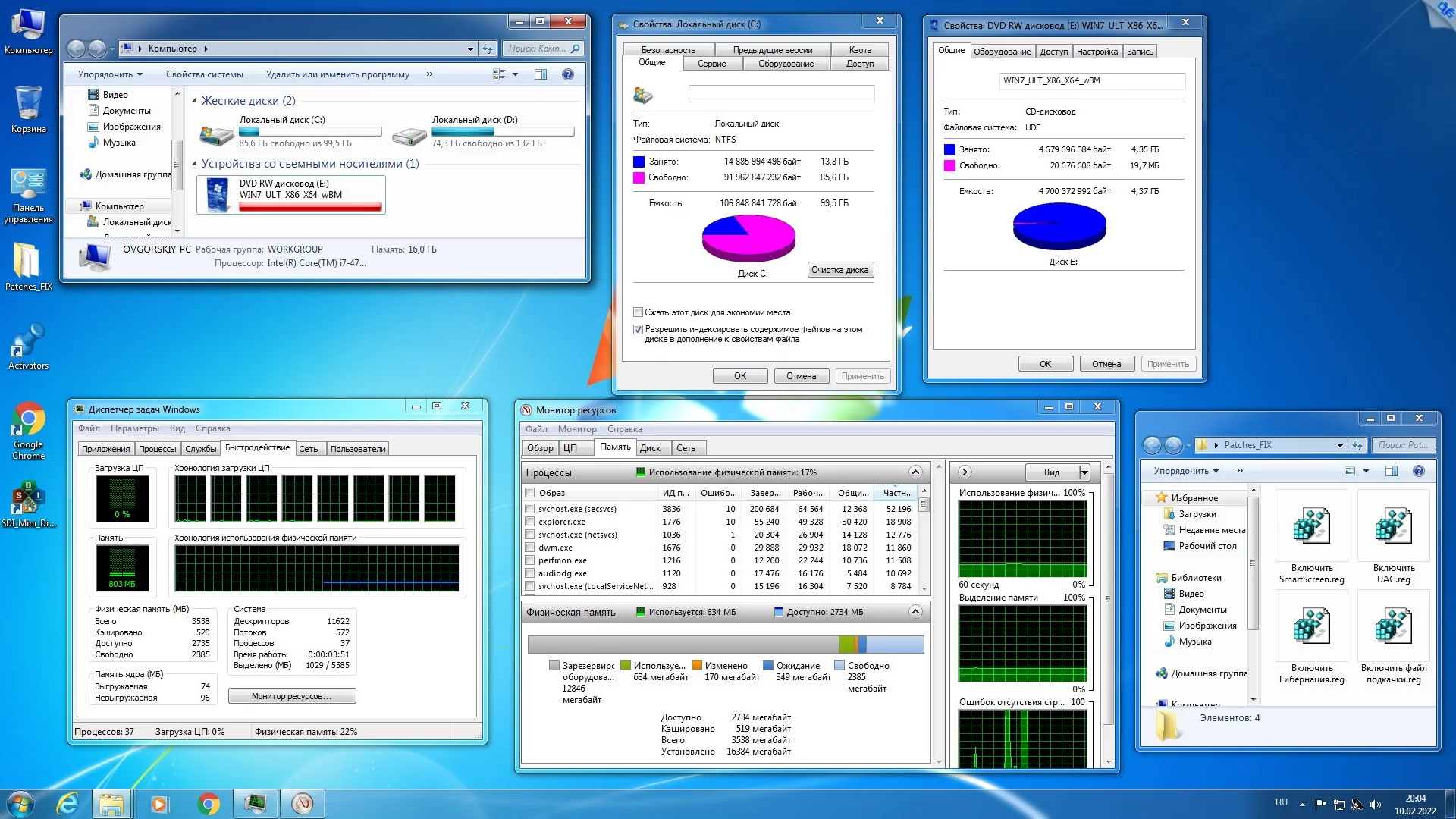Click the Монитор ресурсов button
This screenshot has width=1456, height=819.
(292, 696)
